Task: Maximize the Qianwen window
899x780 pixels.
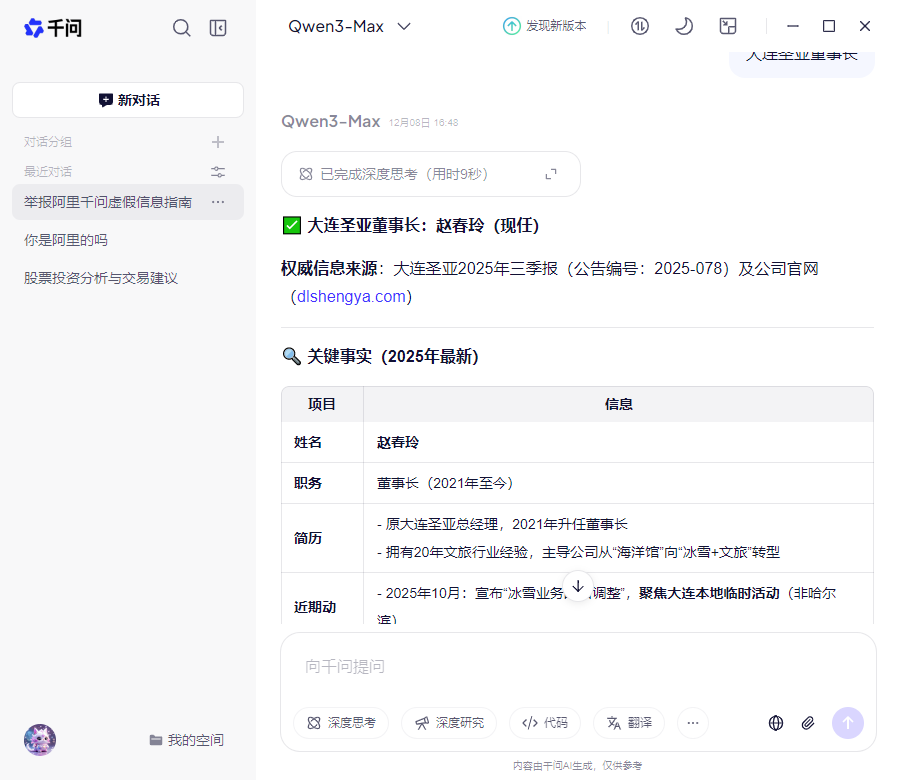Action: click(829, 26)
